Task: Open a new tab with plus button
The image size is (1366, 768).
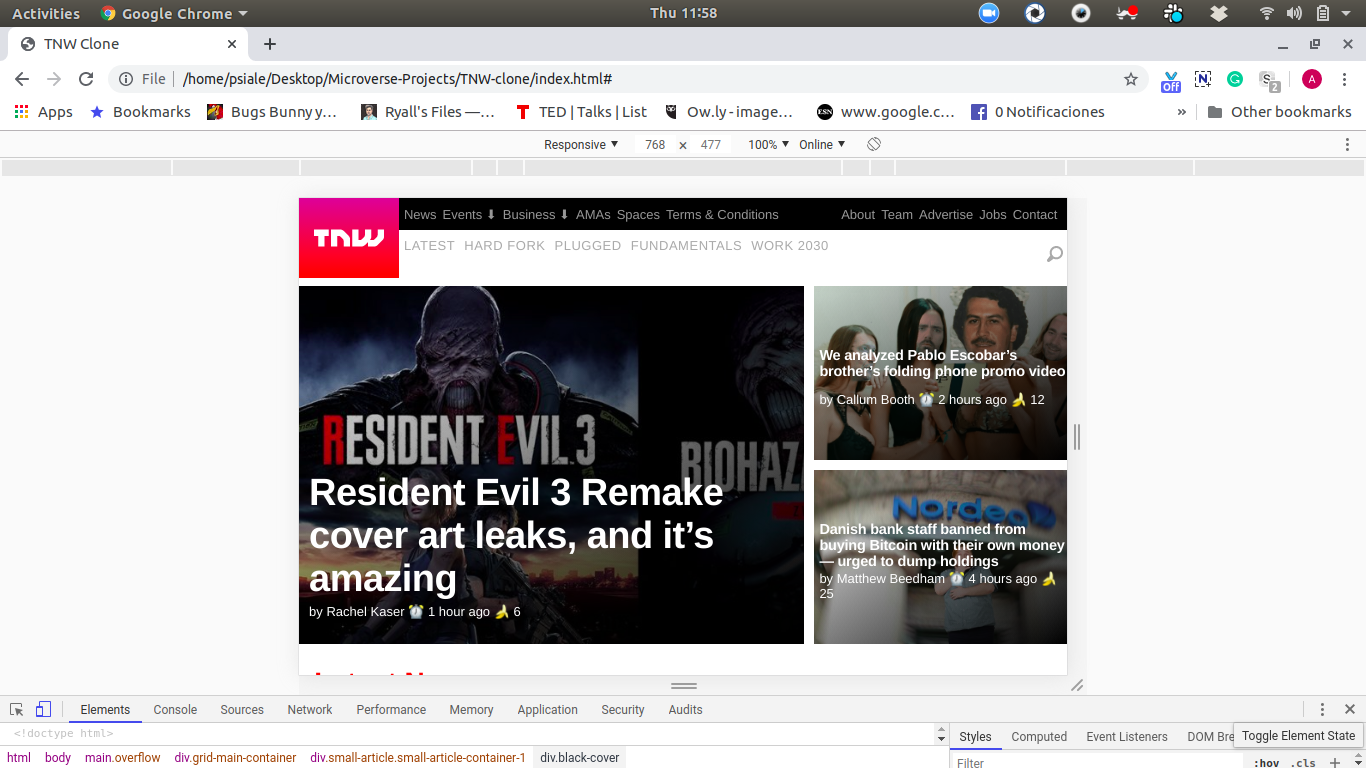Action: (x=270, y=44)
